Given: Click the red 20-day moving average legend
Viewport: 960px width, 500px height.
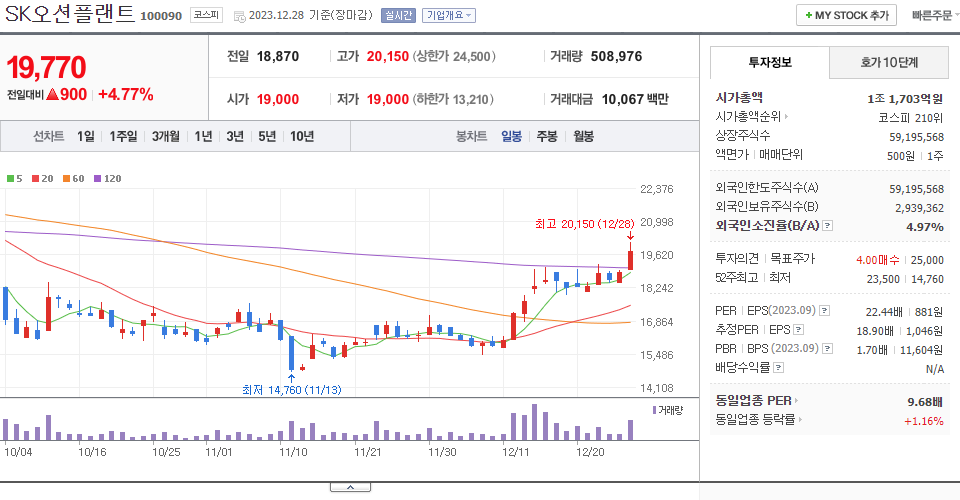Looking at the screenshot, I should pyautogui.click(x=42, y=178).
